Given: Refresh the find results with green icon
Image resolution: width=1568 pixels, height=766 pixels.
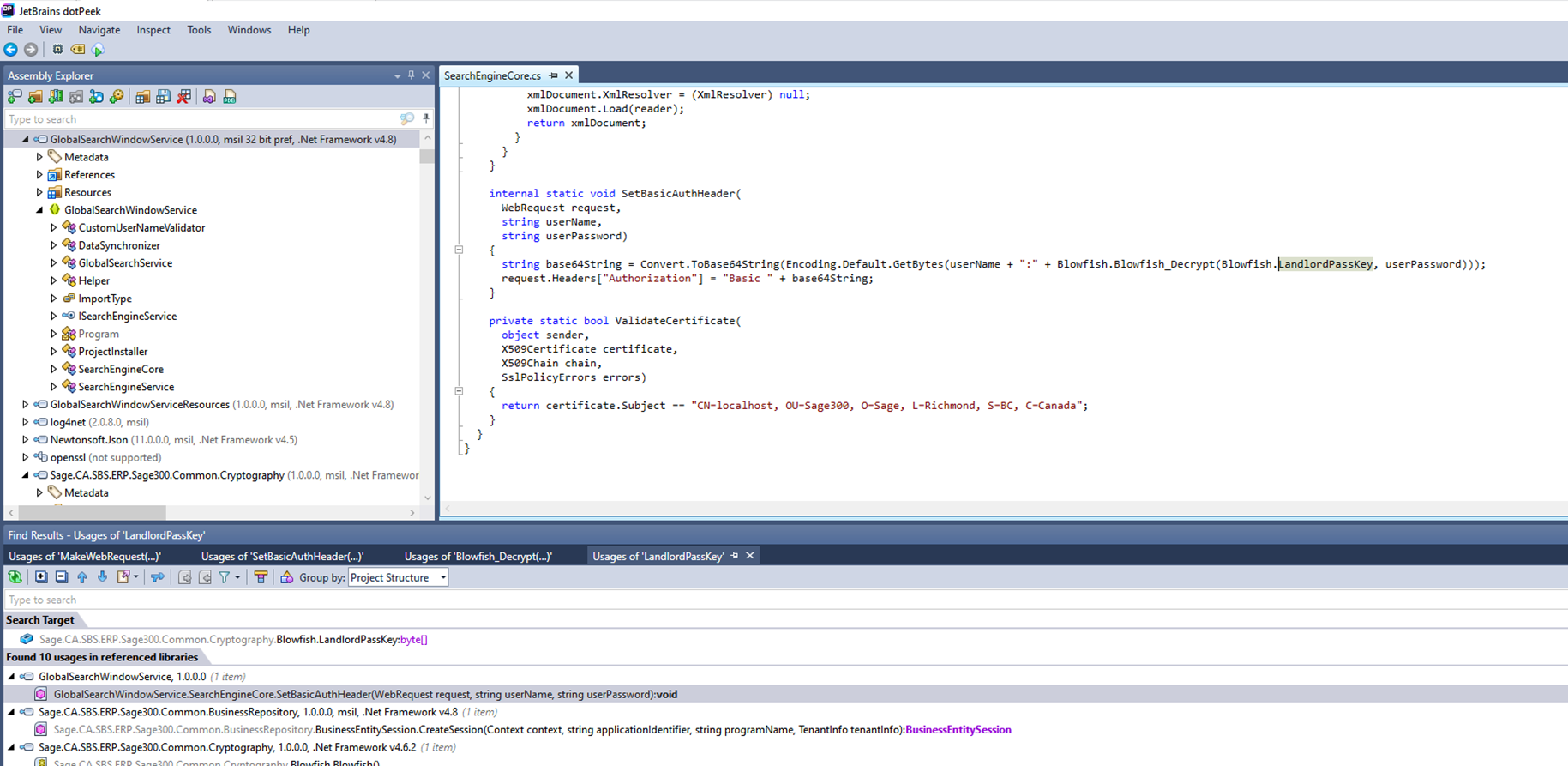Looking at the screenshot, I should 15,577.
